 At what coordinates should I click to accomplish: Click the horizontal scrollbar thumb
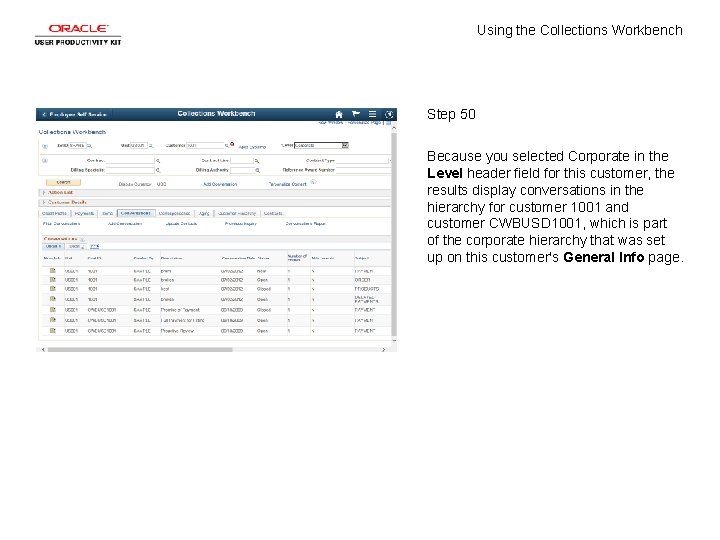click(x=140, y=350)
